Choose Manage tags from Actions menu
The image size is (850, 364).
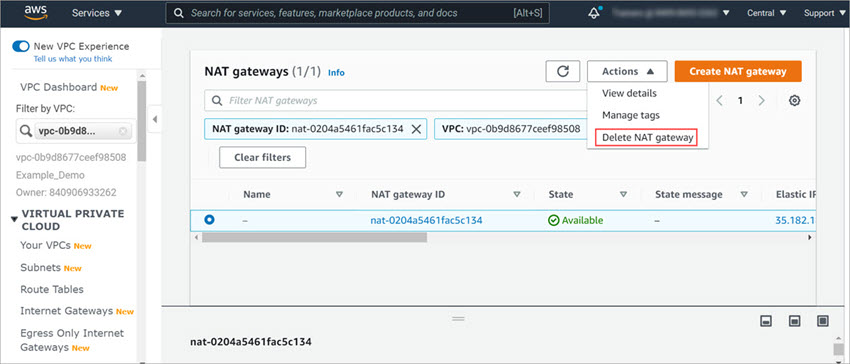coord(630,115)
